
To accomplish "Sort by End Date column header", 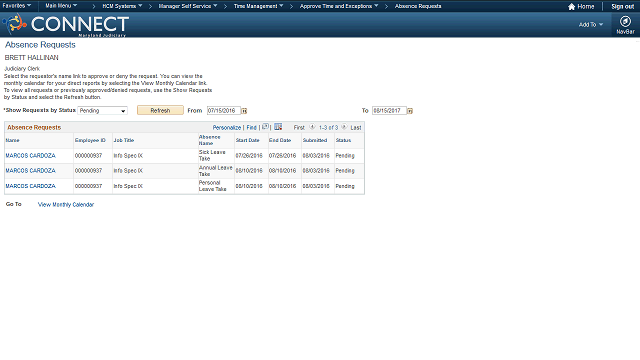I will point(280,140).
